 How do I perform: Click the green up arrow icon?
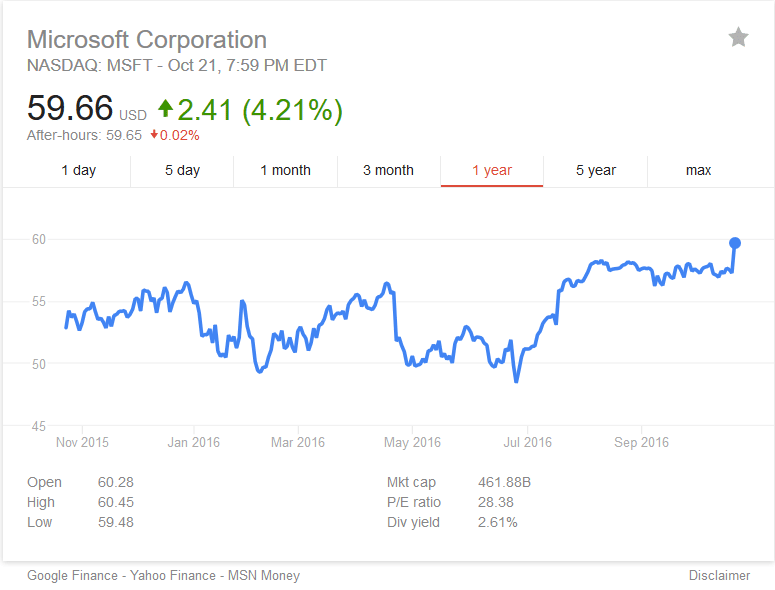tap(166, 108)
